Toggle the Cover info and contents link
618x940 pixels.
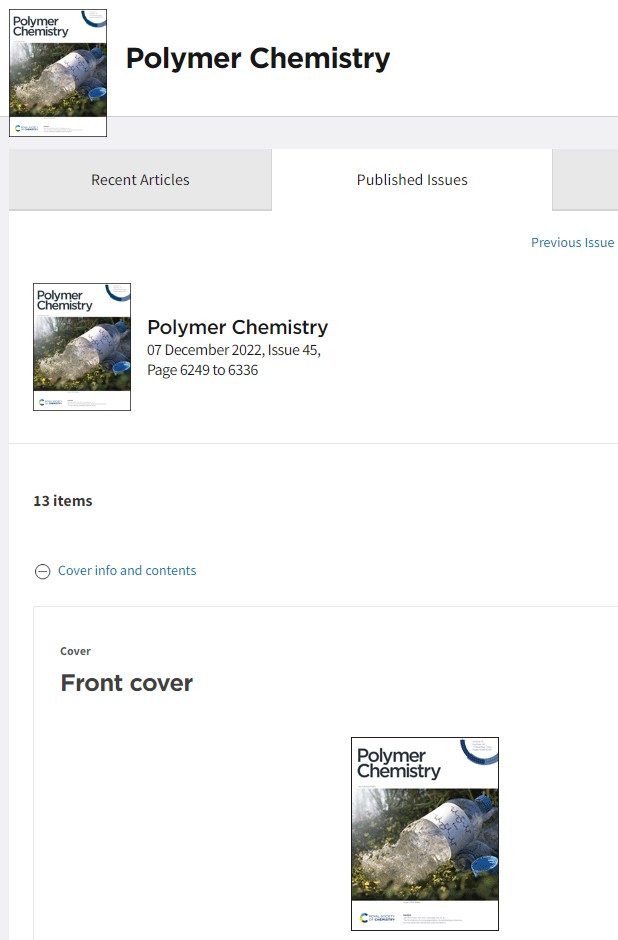coord(127,570)
